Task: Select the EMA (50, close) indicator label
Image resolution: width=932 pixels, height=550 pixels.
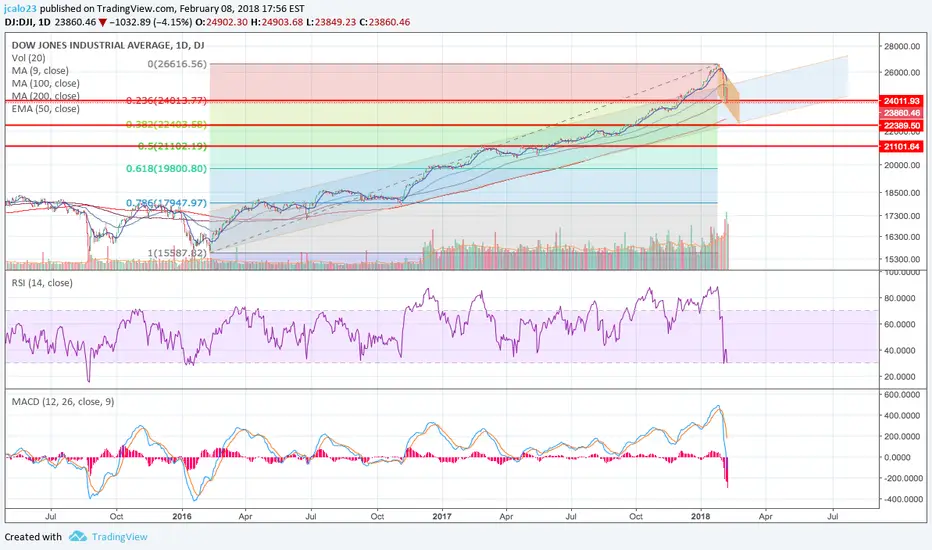Action: point(45,109)
